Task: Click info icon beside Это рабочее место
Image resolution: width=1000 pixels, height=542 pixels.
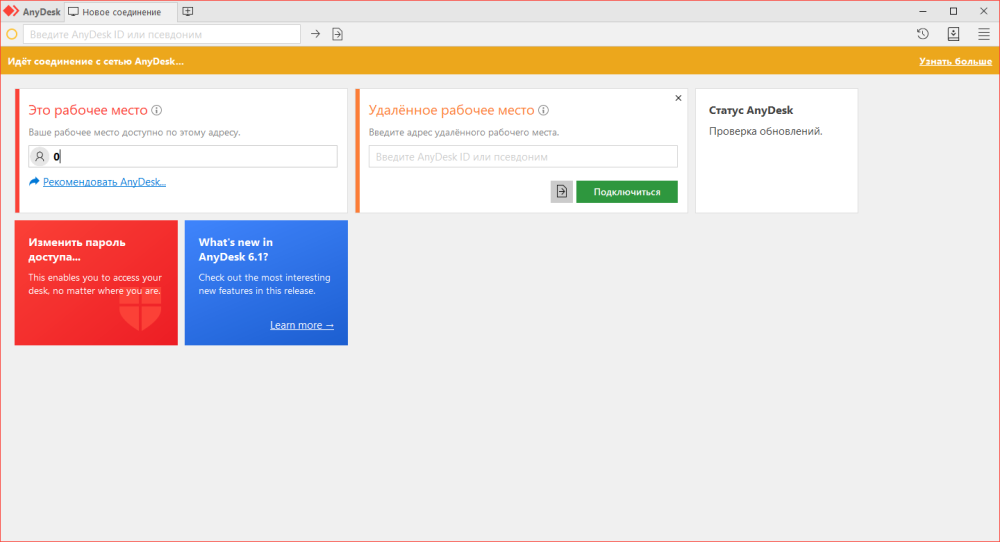Action: 156,110
